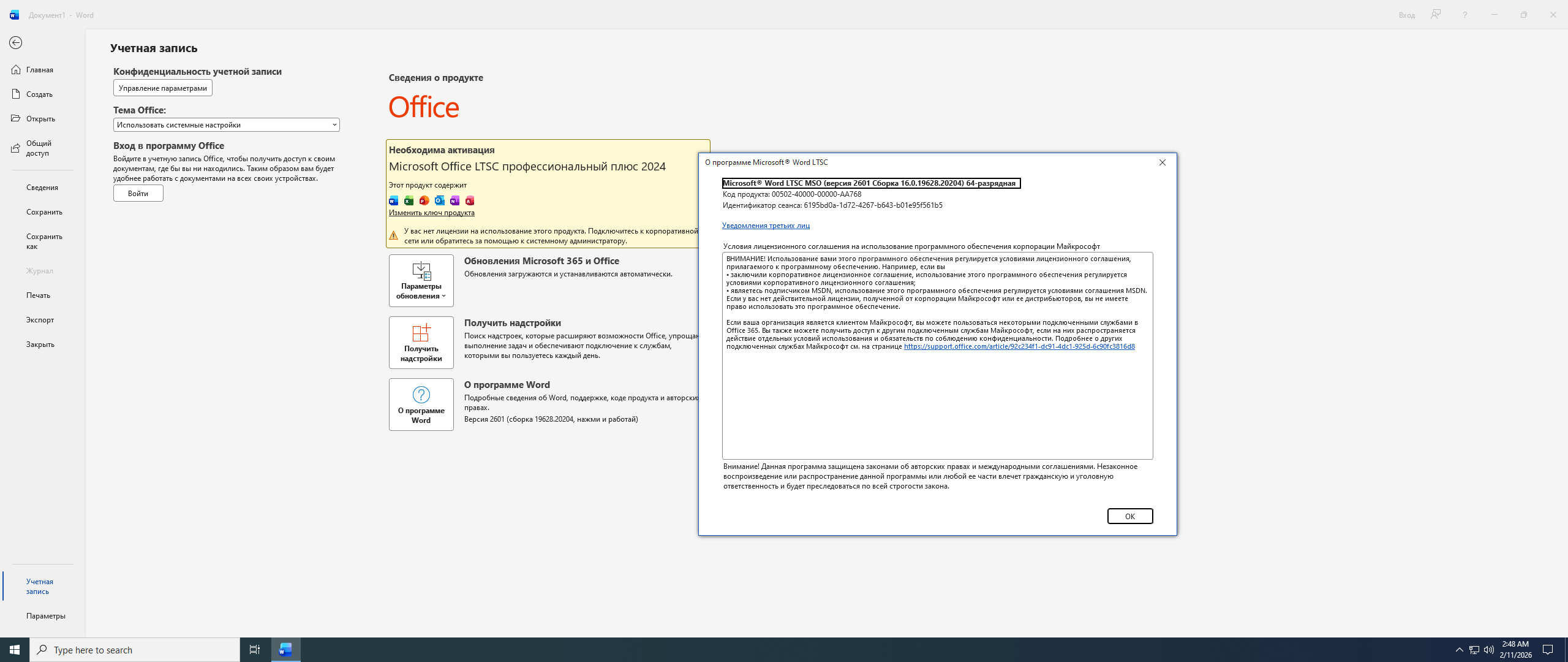
Task: Click the Excel app icon in product list
Action: (409, 200)
